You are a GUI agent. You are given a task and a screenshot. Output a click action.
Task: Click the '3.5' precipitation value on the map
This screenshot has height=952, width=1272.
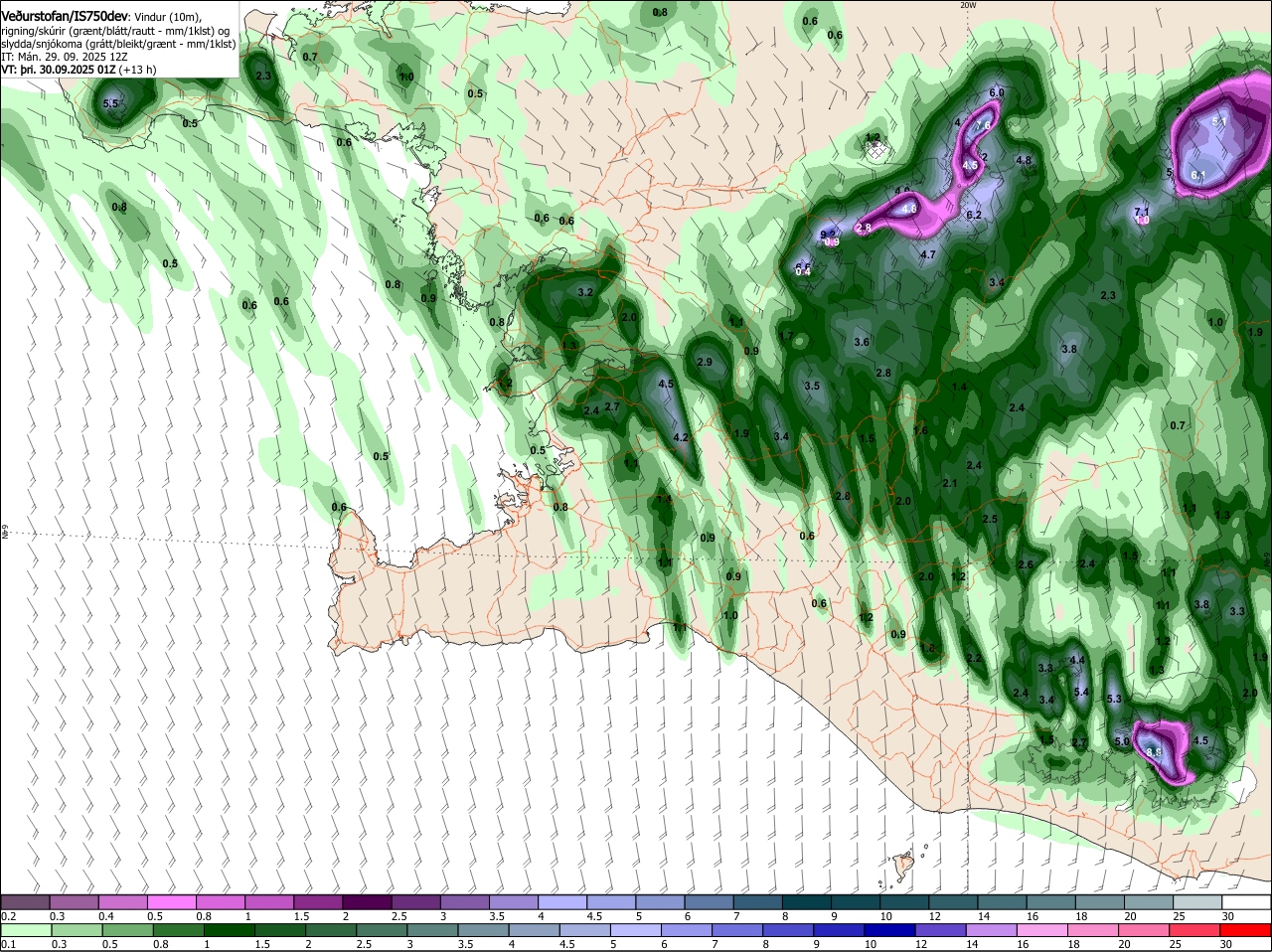812,386
